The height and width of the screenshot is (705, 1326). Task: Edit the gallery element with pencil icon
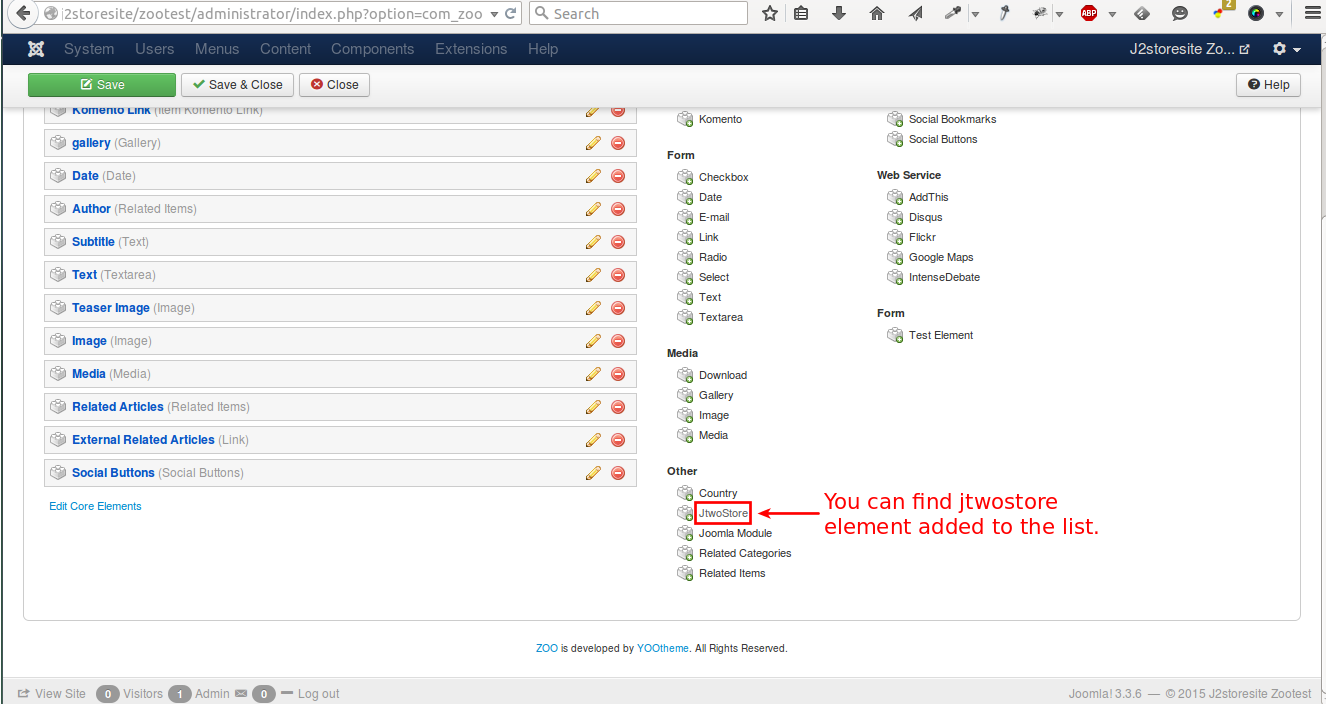click(x=593, y=143)
